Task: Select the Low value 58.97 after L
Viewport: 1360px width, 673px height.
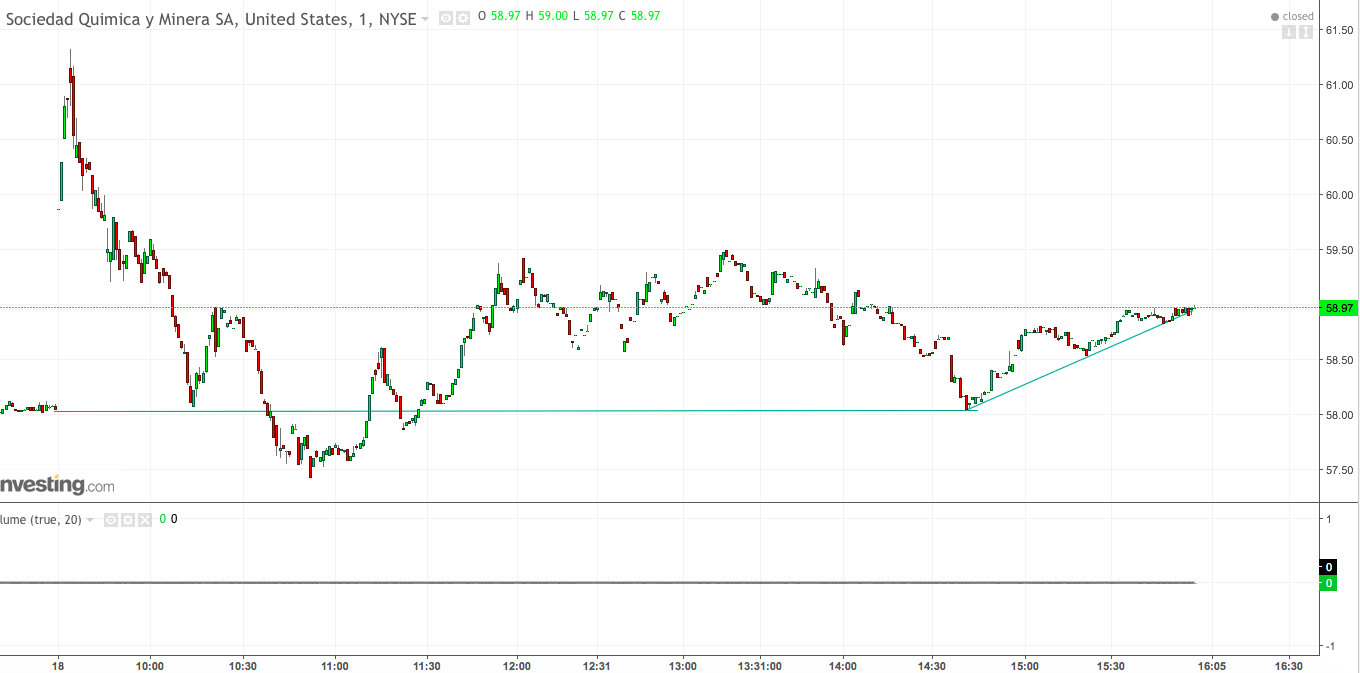Action: coord(599,16)
